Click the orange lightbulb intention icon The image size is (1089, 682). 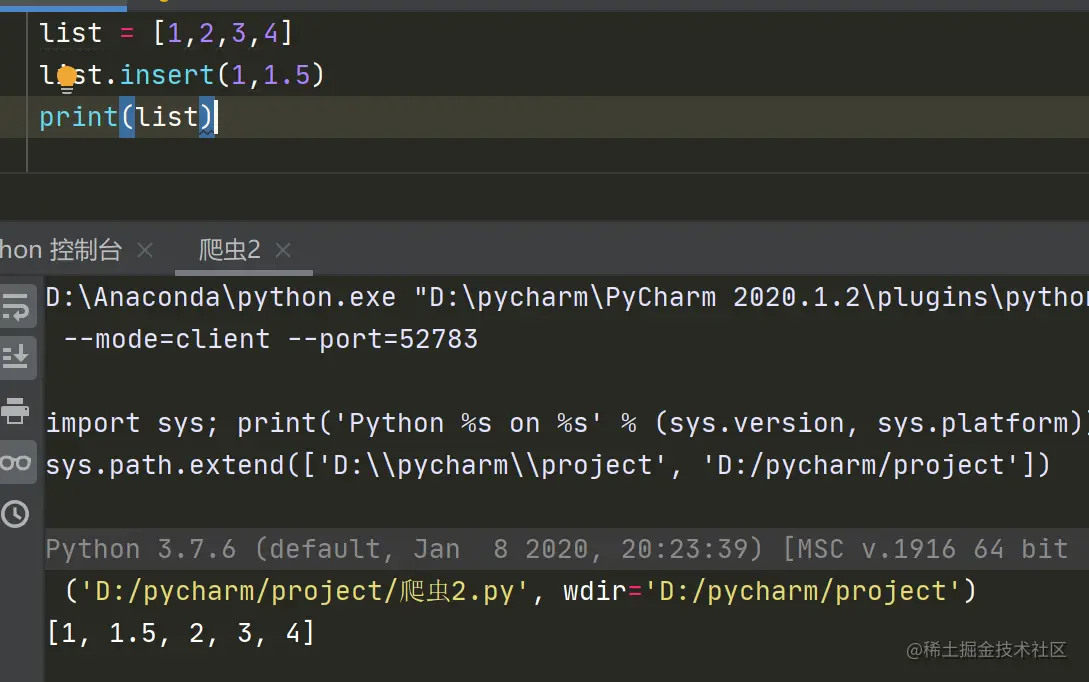tap(67, 78)
